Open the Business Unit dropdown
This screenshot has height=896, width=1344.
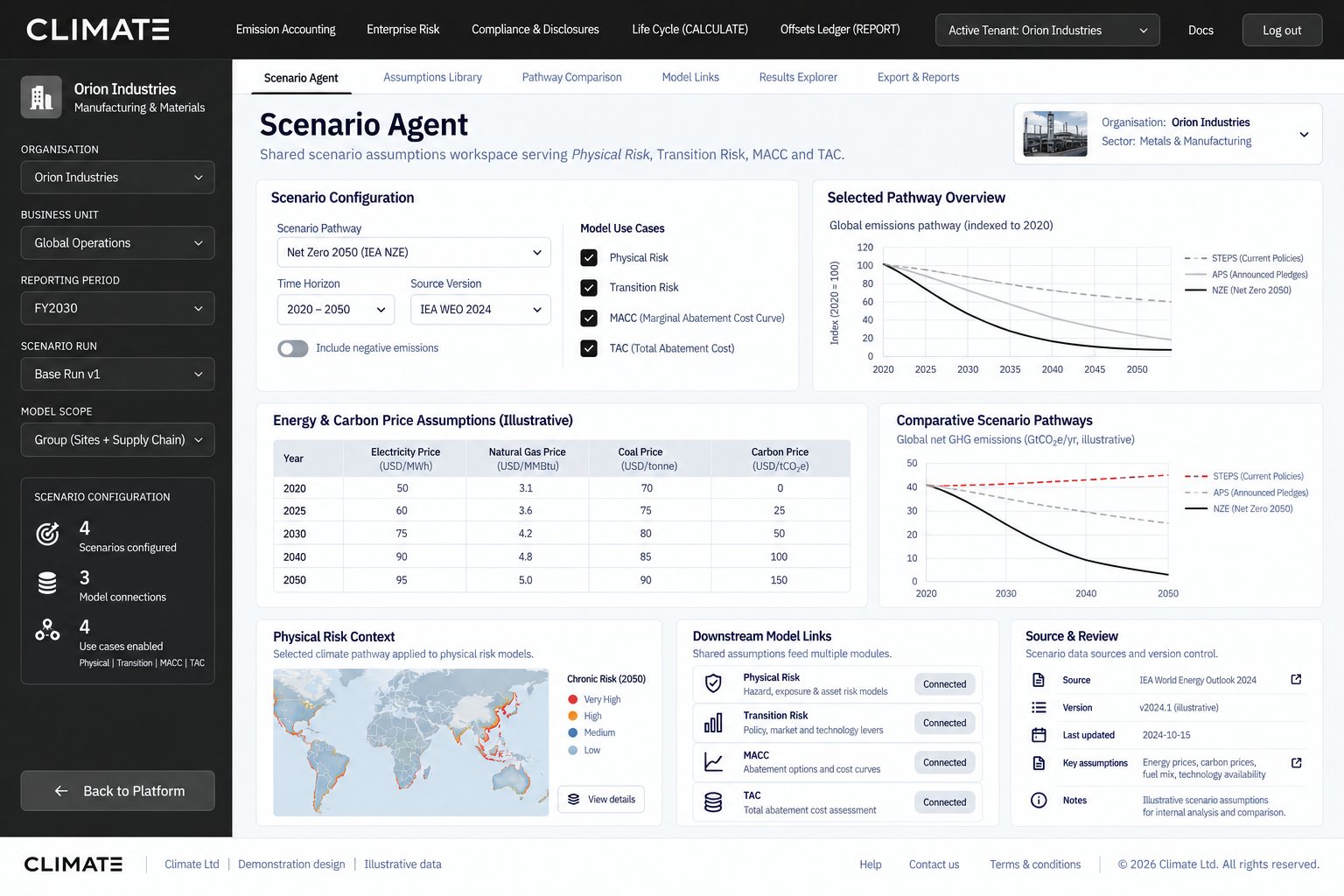tap(118, 243)
